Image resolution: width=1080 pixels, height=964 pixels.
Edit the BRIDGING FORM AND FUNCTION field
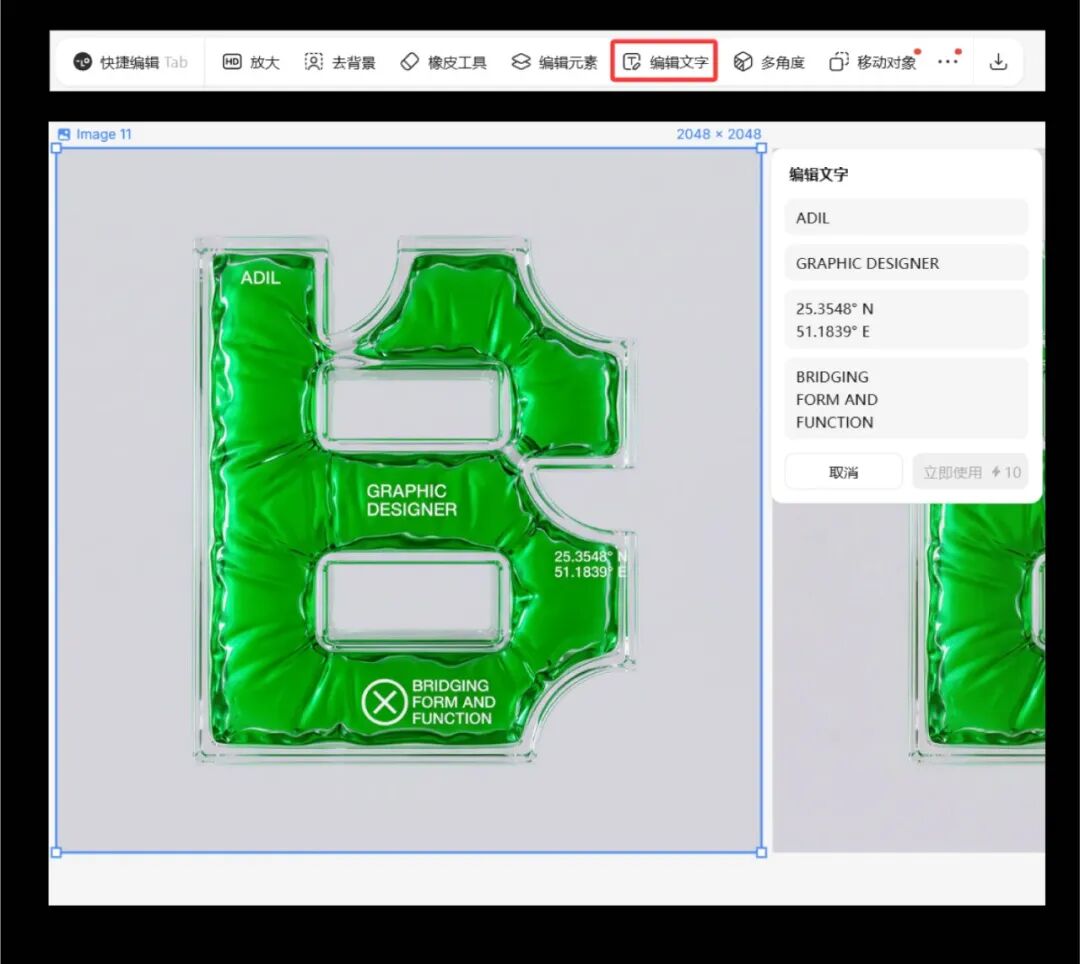pyautogui.click(x=906, y=399)
